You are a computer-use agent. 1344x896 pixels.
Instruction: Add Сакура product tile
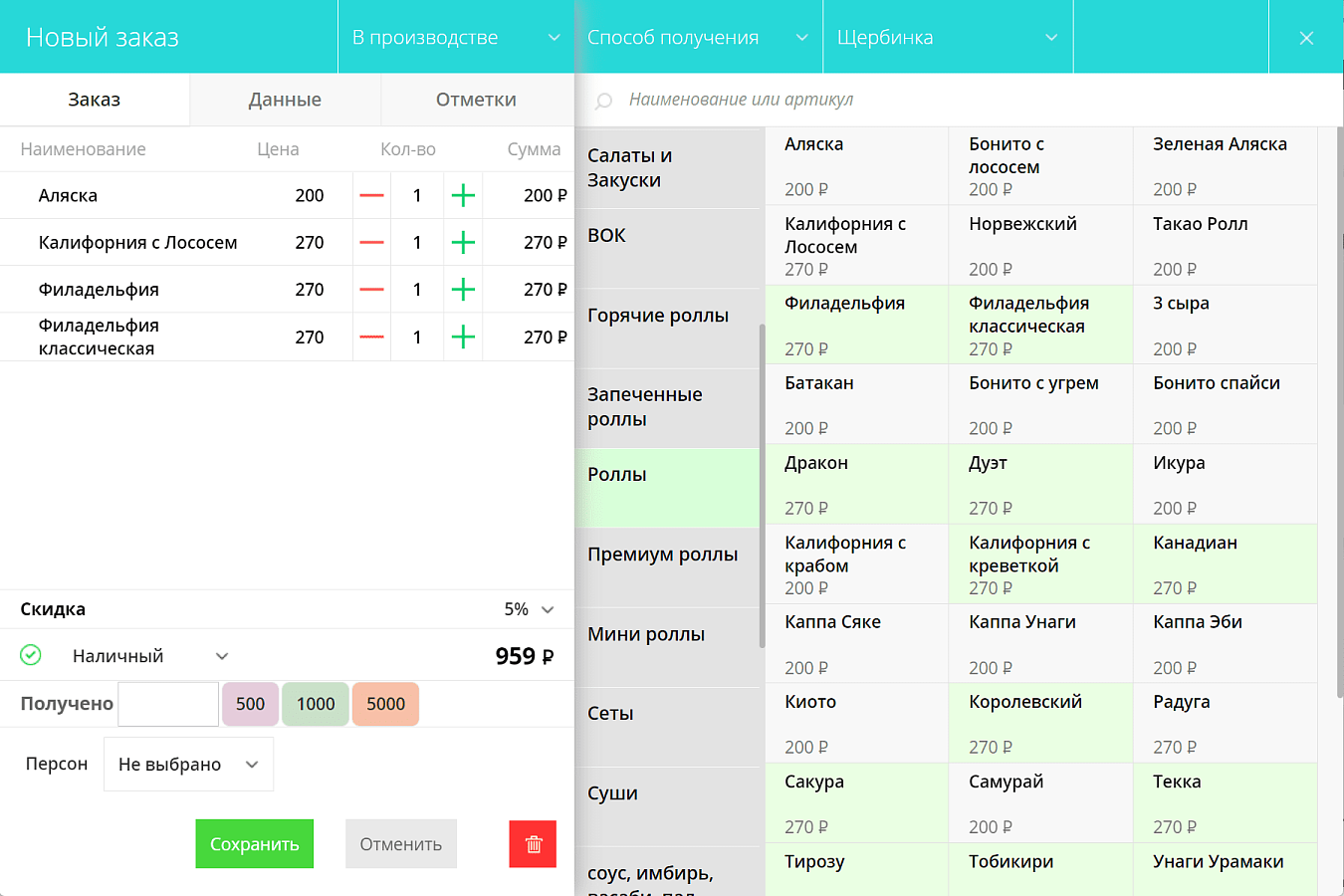click(856, 803)
